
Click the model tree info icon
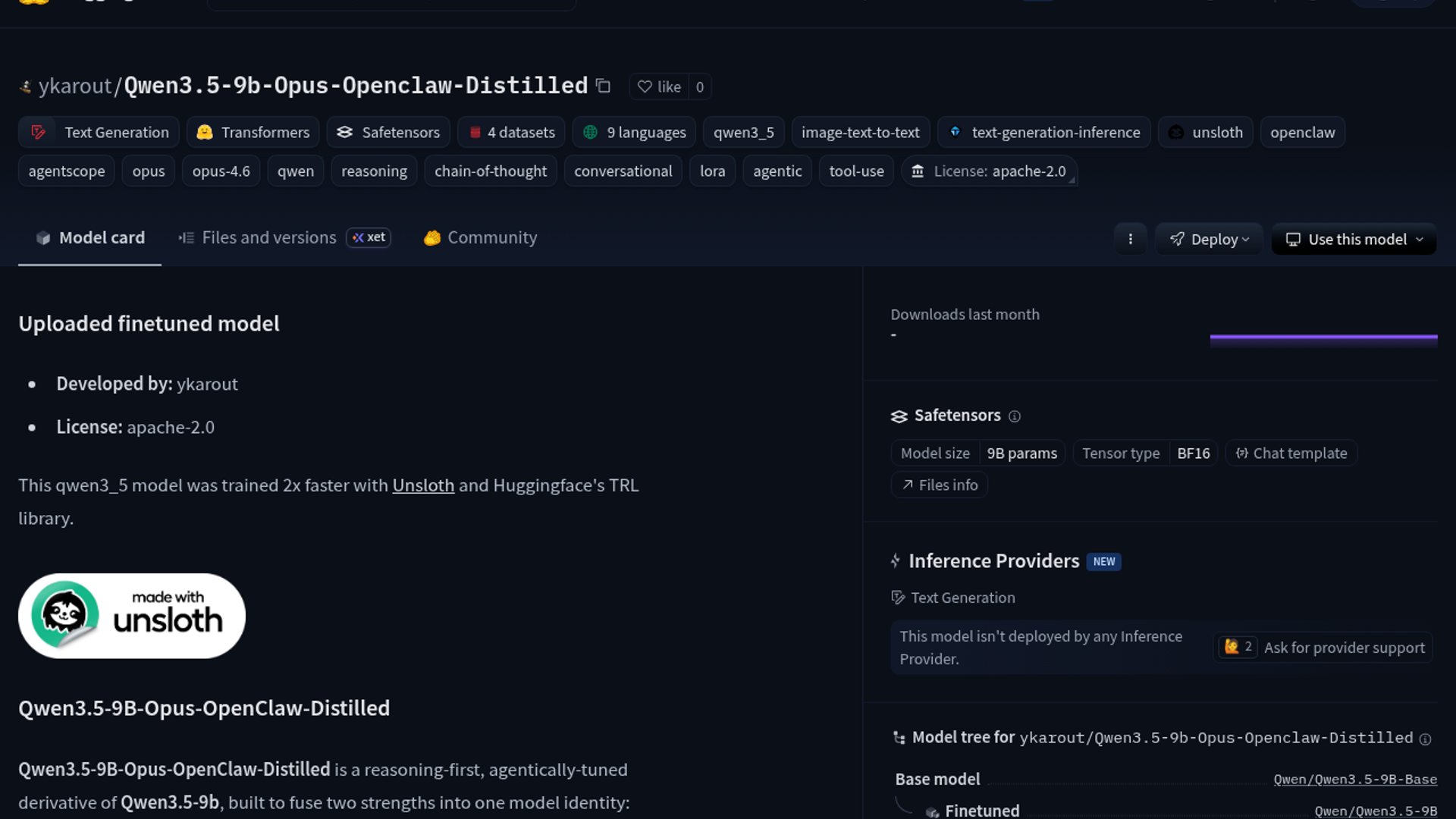pos(1425,739)
